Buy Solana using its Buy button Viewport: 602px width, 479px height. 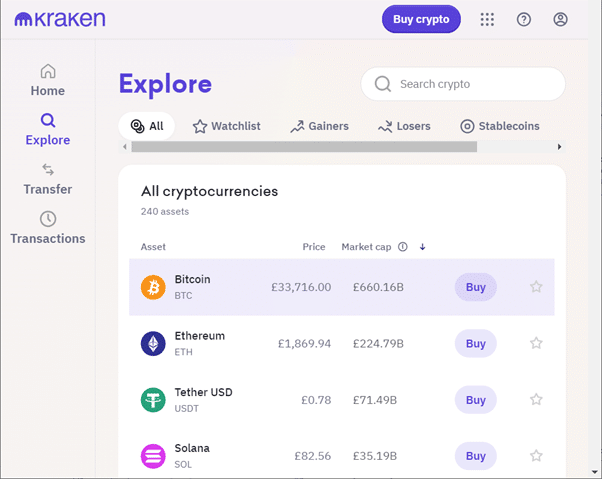click(x=476, y=456)
